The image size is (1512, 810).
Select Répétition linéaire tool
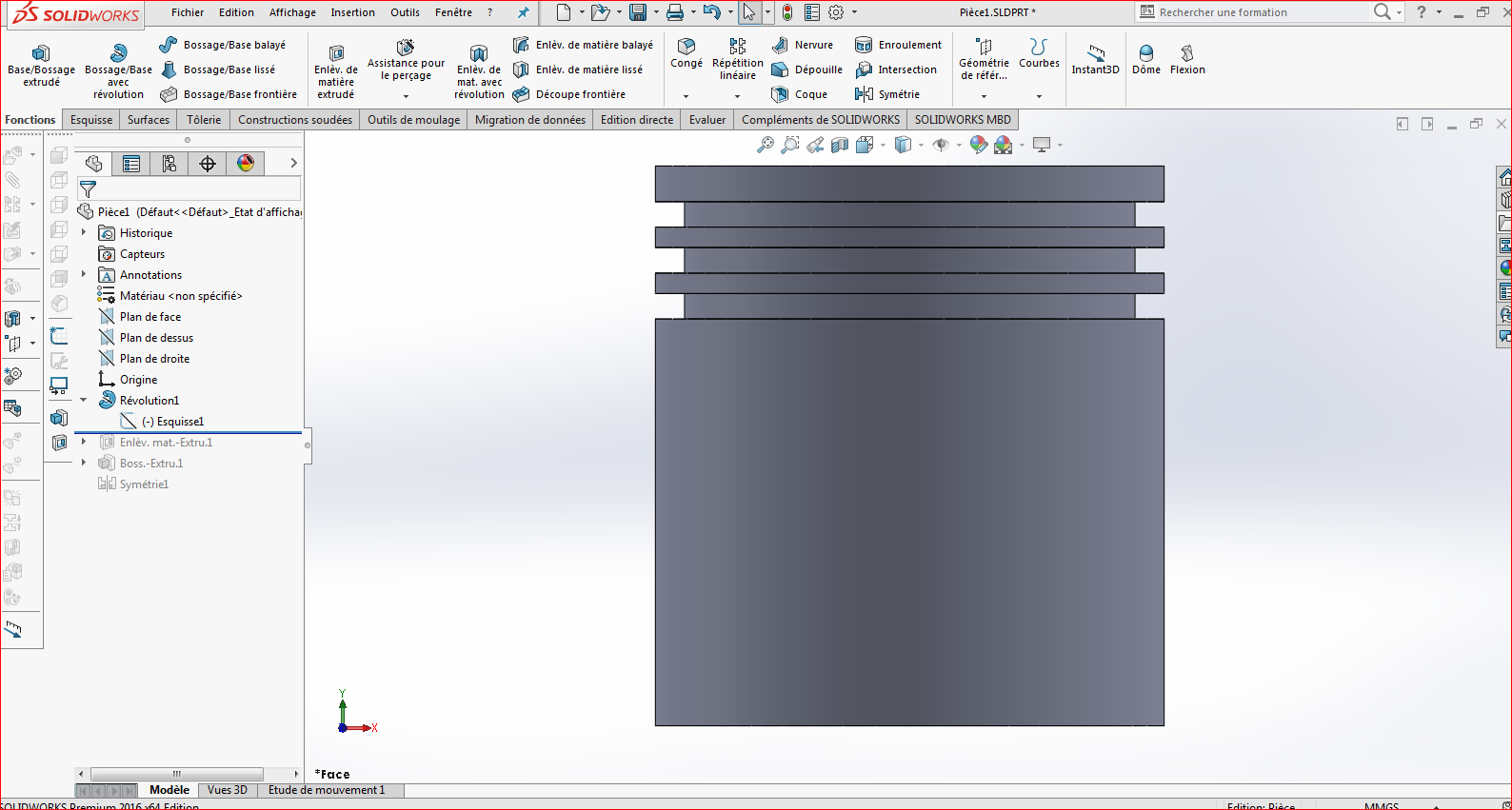point(738,59)
